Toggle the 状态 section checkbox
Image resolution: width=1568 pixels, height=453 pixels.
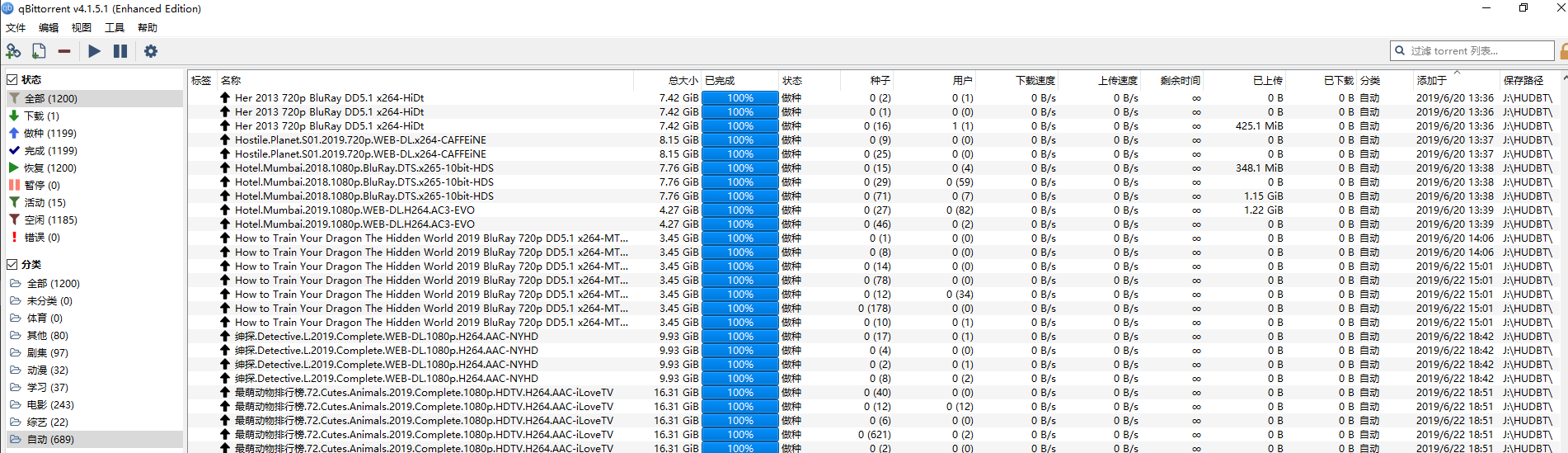coord(12,80)
